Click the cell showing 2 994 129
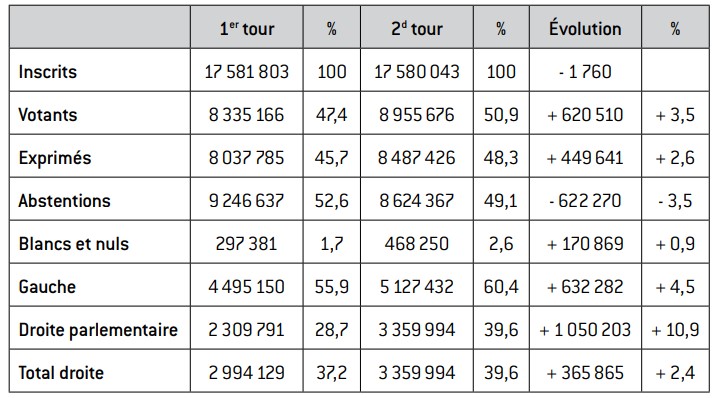This screenshot has width=716, height=398. (x=247, y=373)
